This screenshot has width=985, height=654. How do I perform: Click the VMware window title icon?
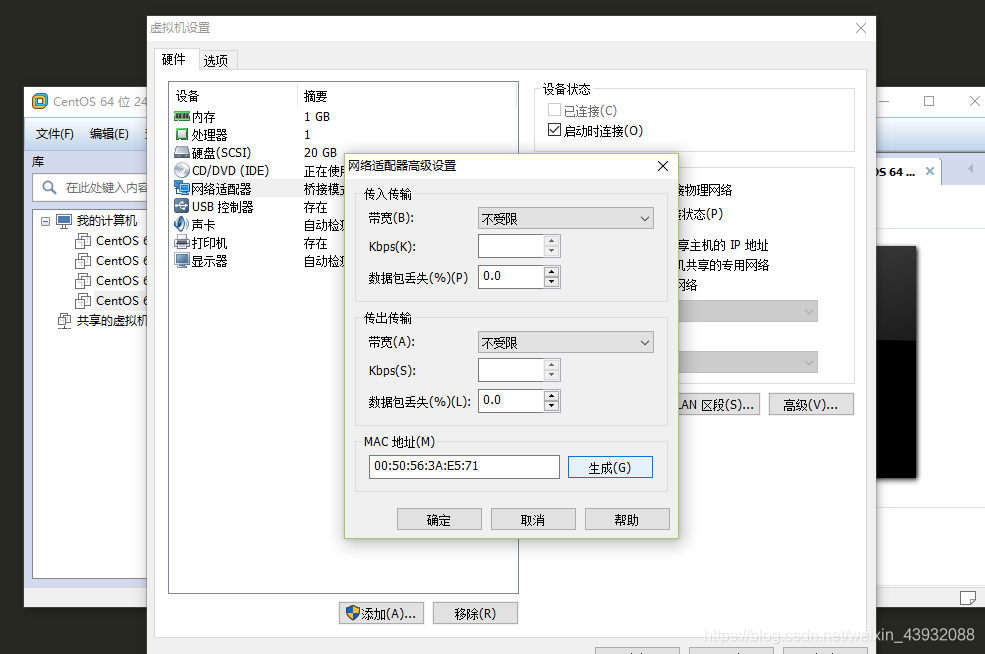click(40, 101)
